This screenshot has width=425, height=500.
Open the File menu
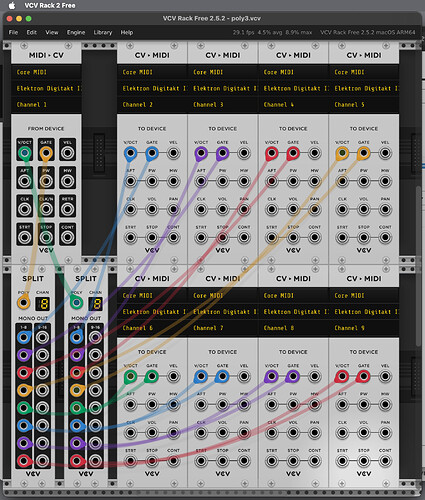click(13, 32)
